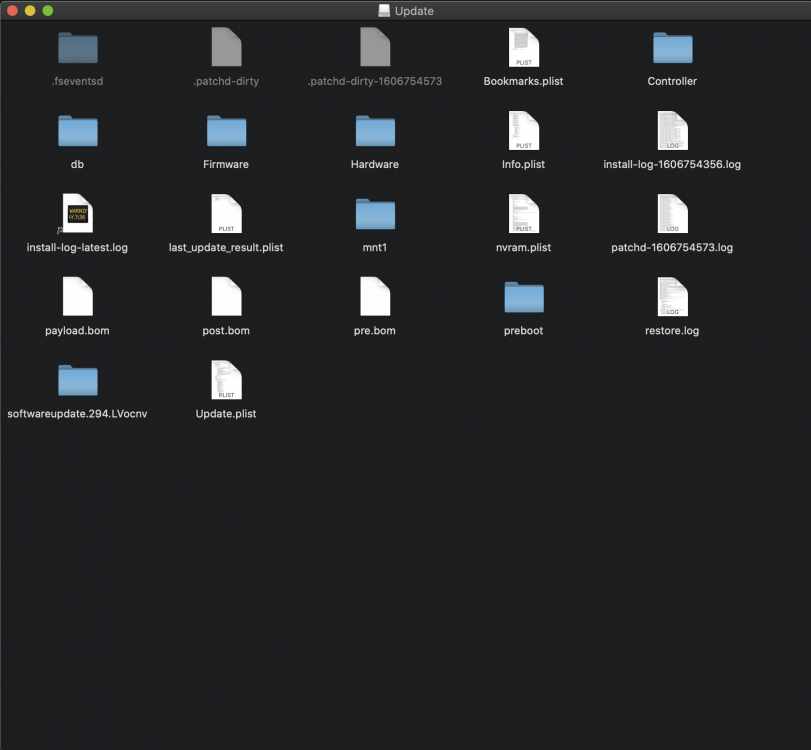The height and width of the screenshot is (750, 811).
Task: Click the 'last_update_result.plist' name label
Action: tap(226, 248)
